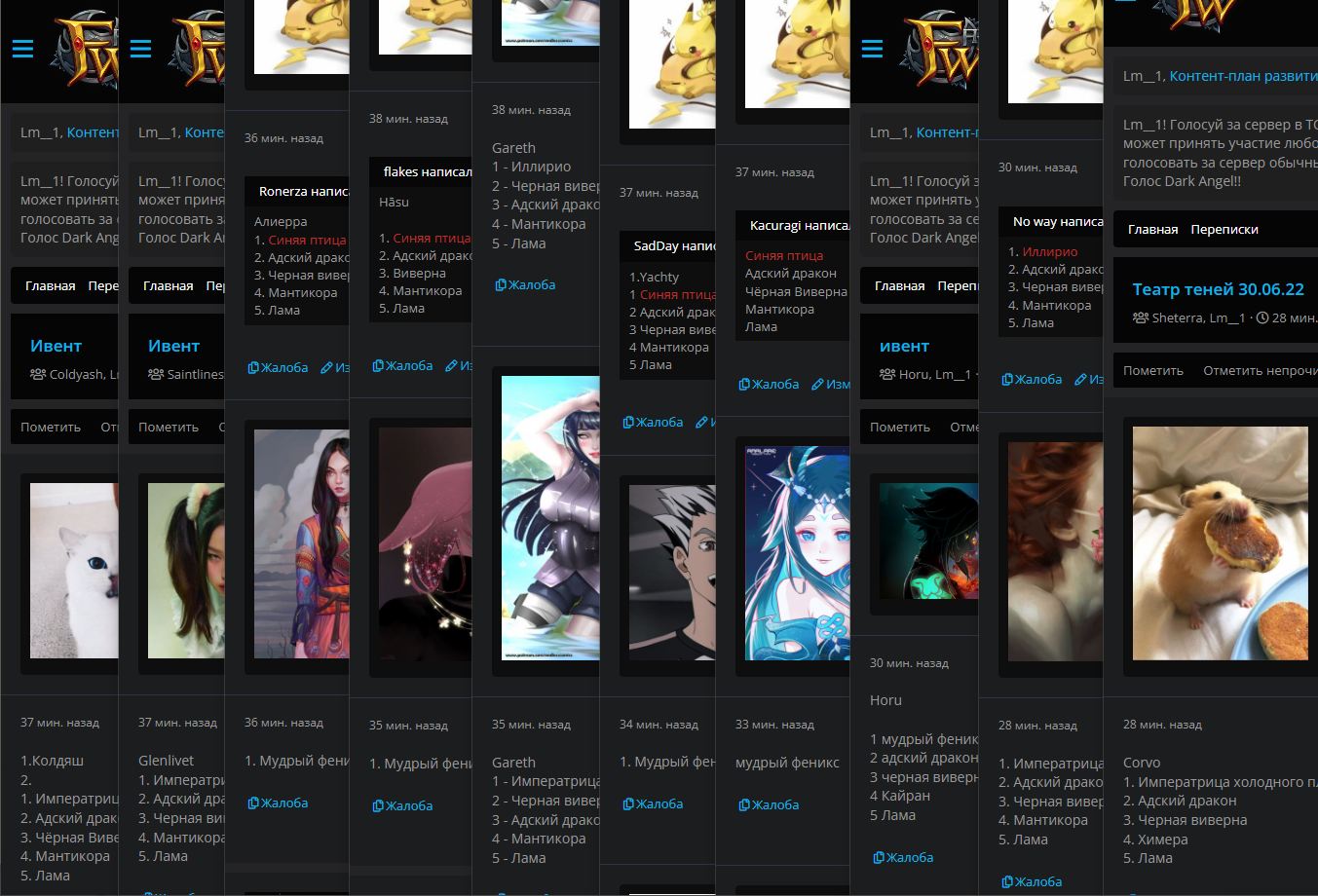Open Контент link in the Horu panel
Image resolution: width=1318 pixels, height=896 pixels.
947,132
